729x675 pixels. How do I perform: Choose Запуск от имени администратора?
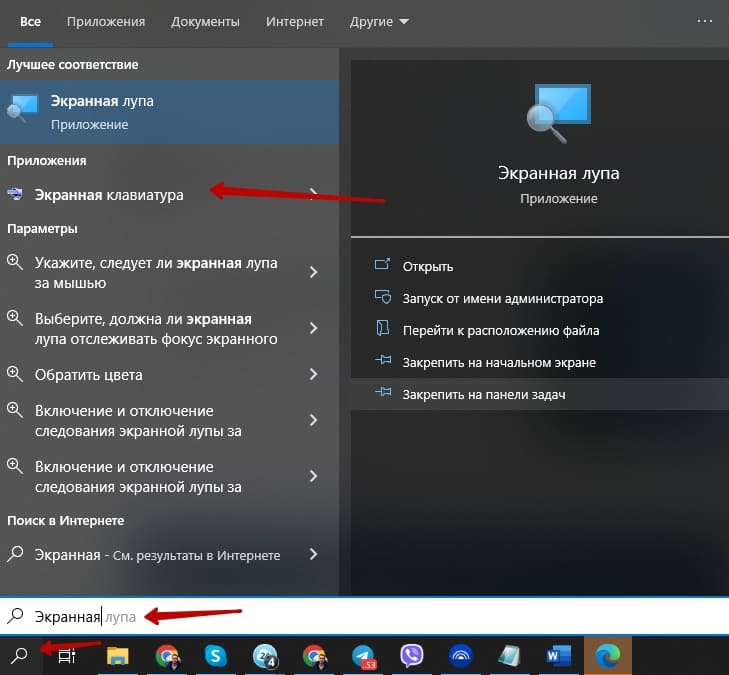tap(502, 299)
